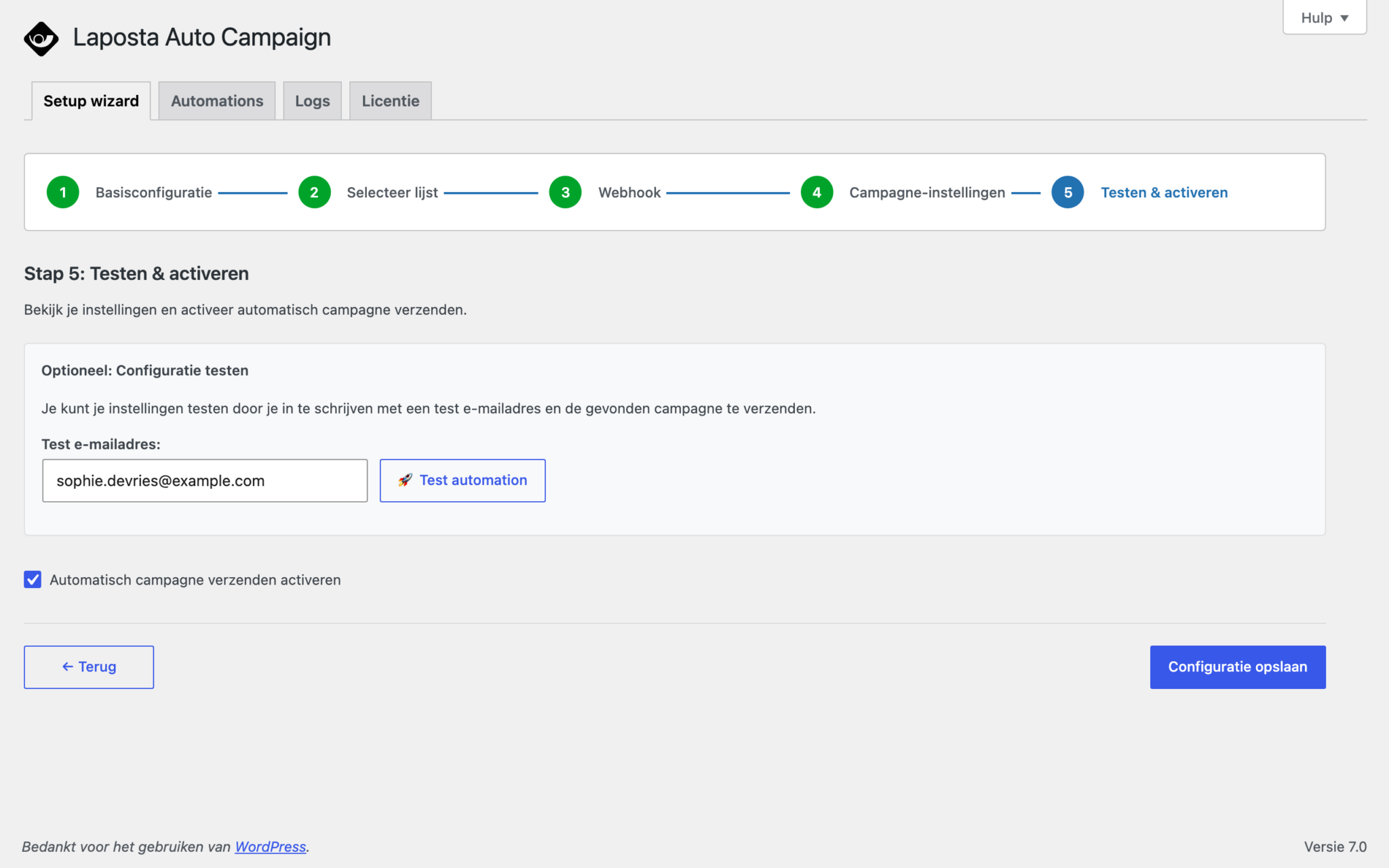This screenshot has height=868, width=1389.
Task: Click the rocket icon on Test automation
Action: click(405, 480)
